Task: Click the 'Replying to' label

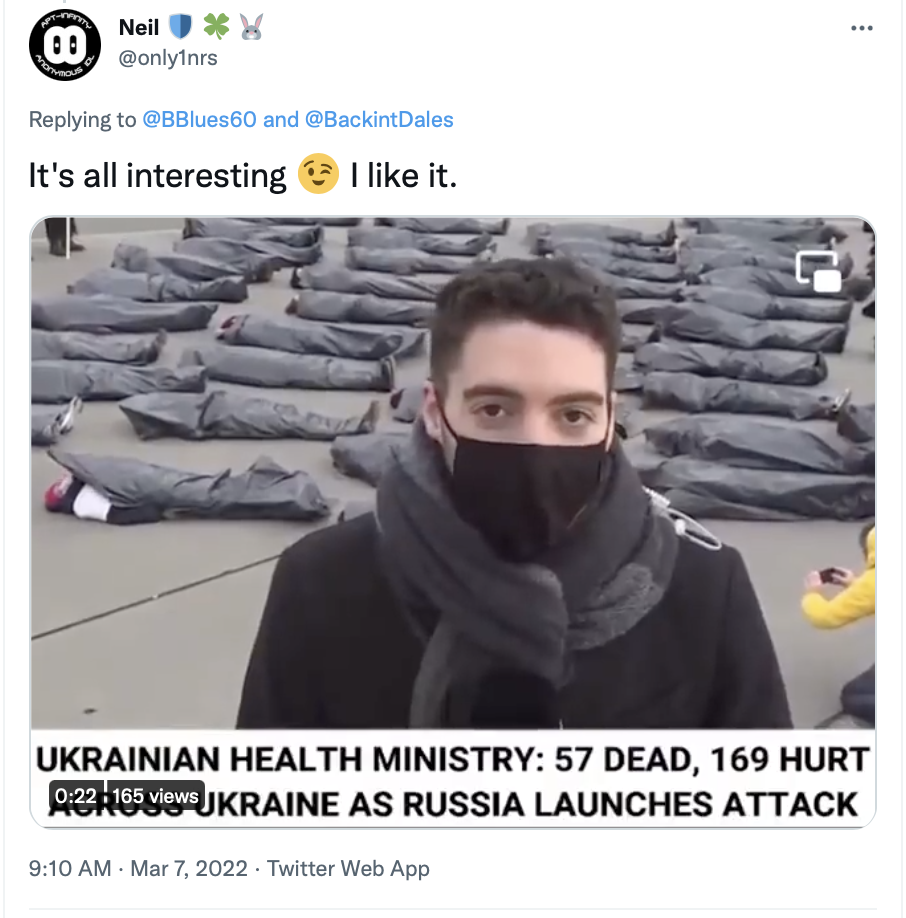Action: 83,119
